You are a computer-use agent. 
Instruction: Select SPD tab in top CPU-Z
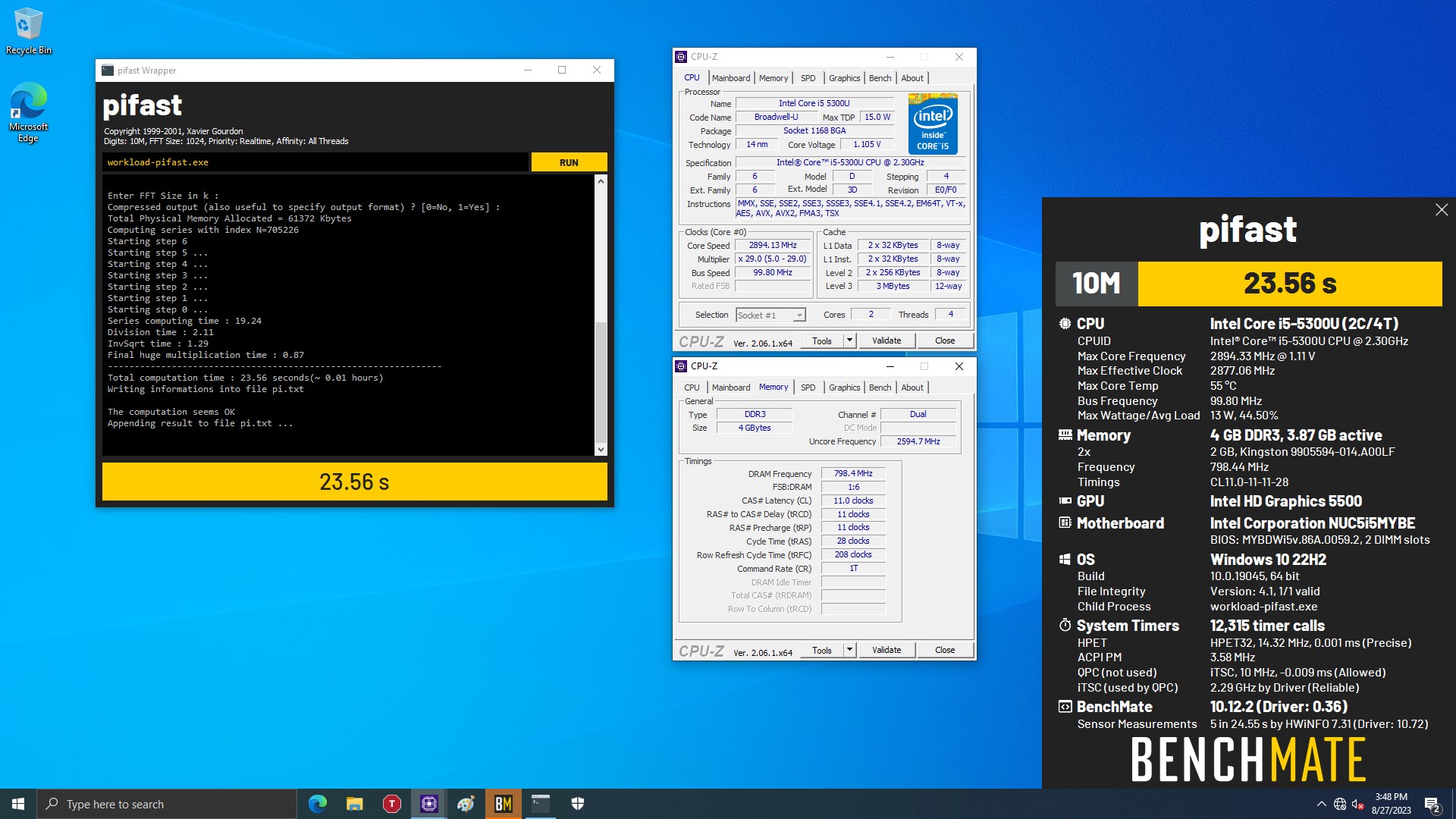coord(808,78)
